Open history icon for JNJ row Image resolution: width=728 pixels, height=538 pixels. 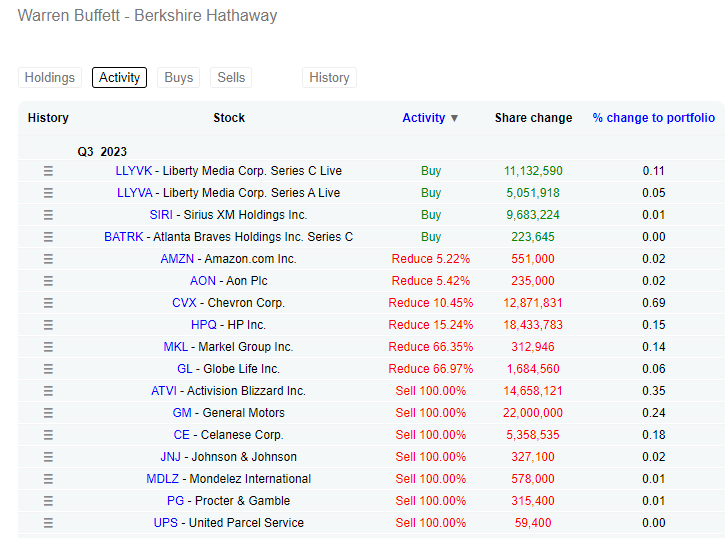(48, 457)
